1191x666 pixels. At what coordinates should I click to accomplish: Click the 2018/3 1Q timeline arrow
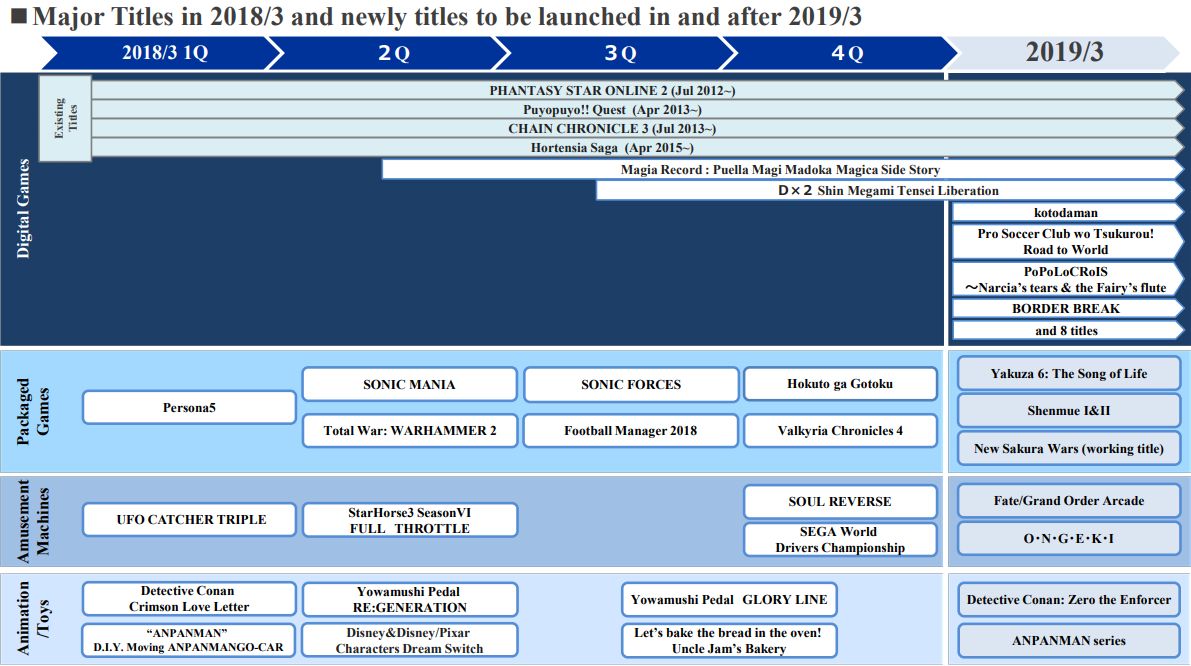coord(160,53)
